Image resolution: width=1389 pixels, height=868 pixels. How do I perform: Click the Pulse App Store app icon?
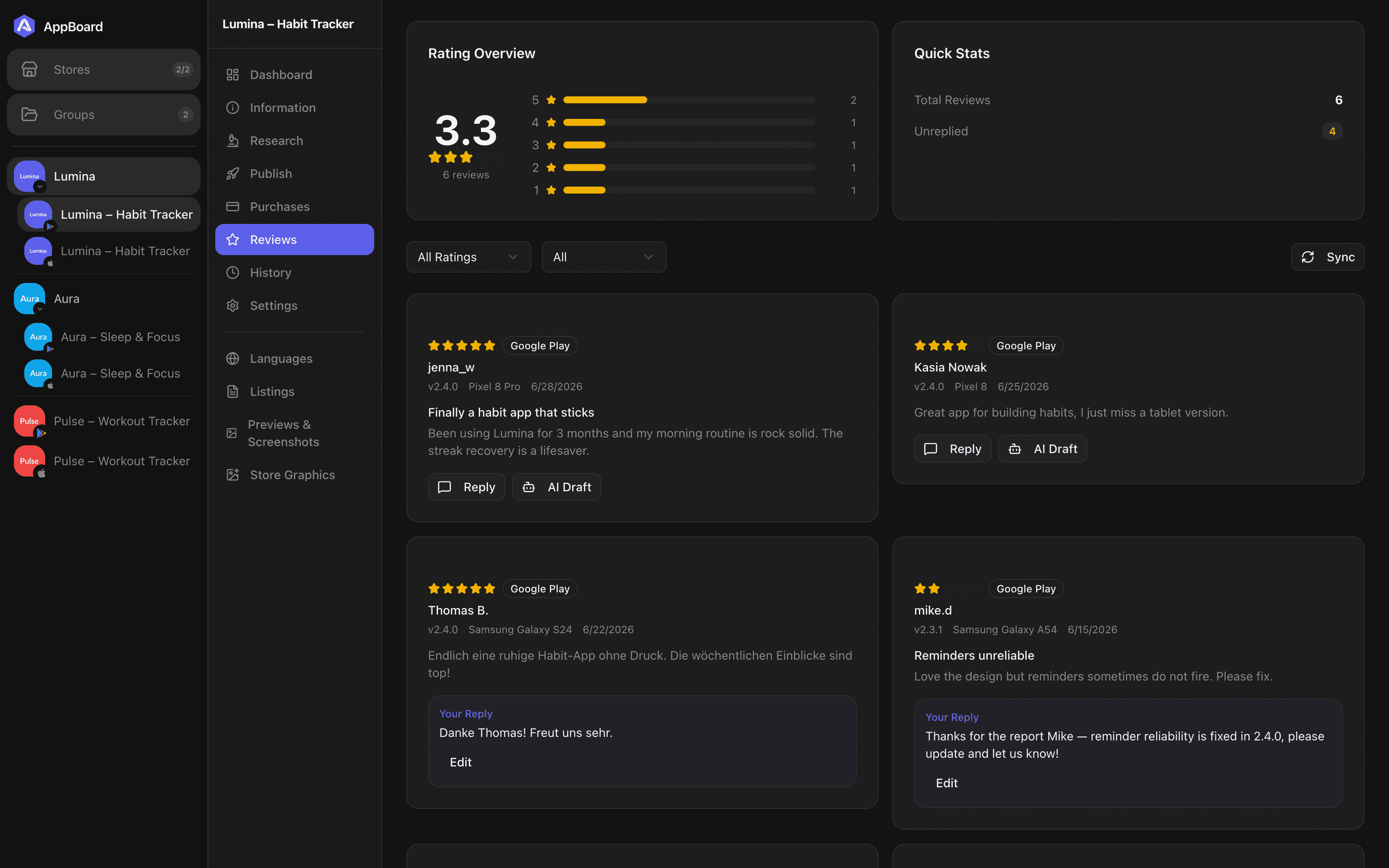click(29, 461)
